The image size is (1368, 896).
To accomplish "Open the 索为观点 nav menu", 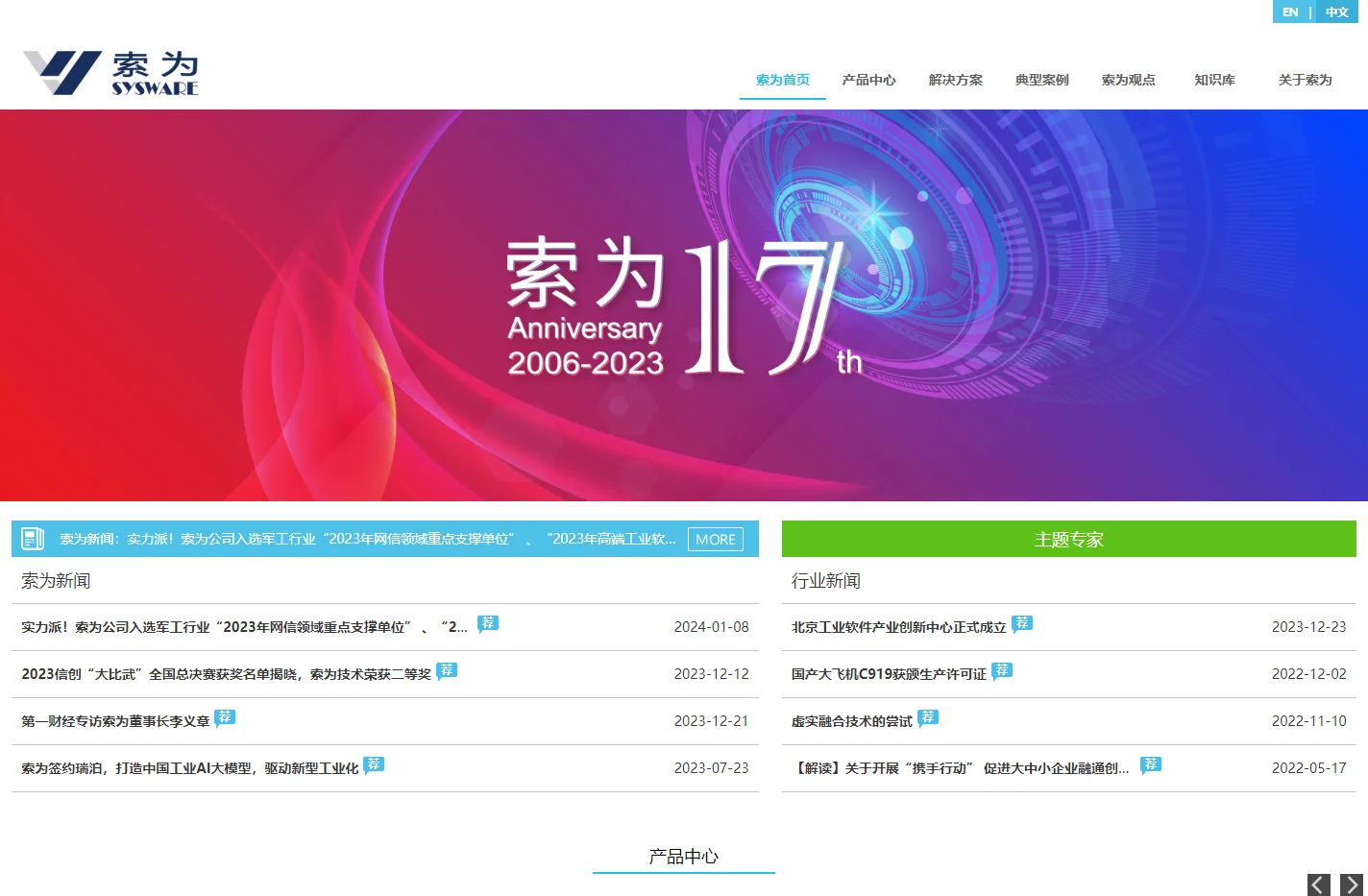I will pyautogui.click(x=1129, y=80).
